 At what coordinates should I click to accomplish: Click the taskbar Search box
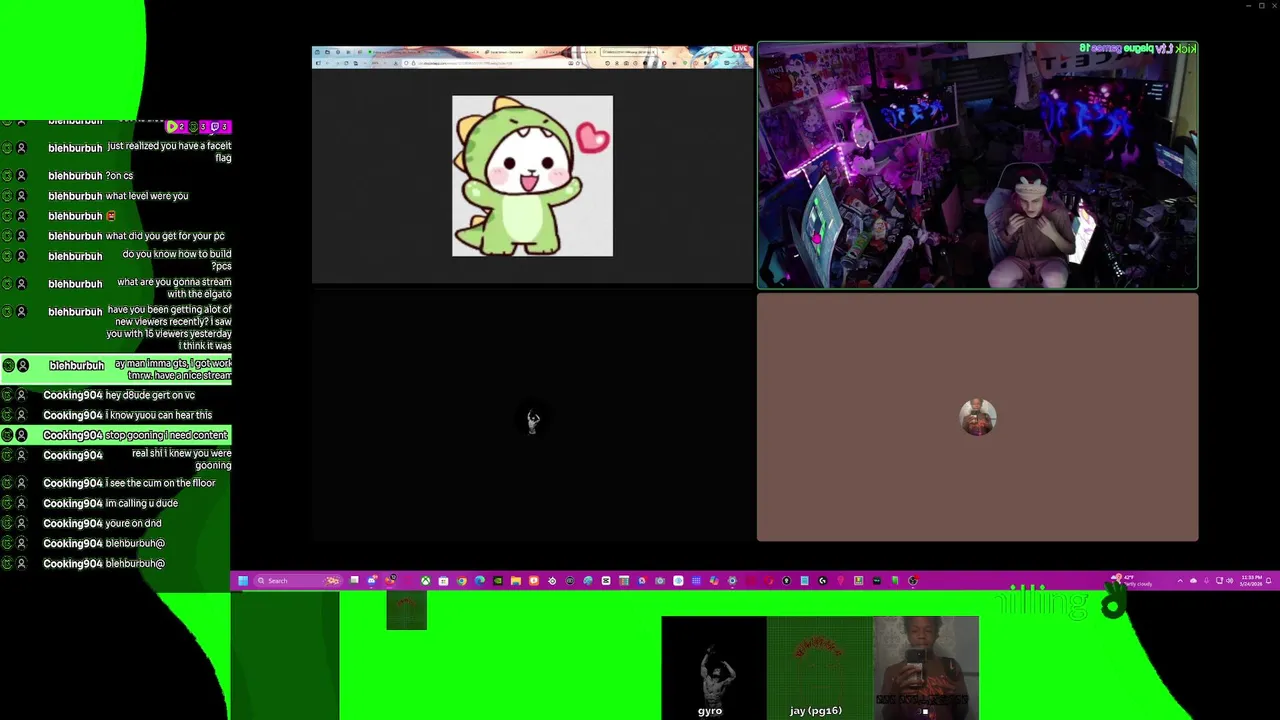298,580
